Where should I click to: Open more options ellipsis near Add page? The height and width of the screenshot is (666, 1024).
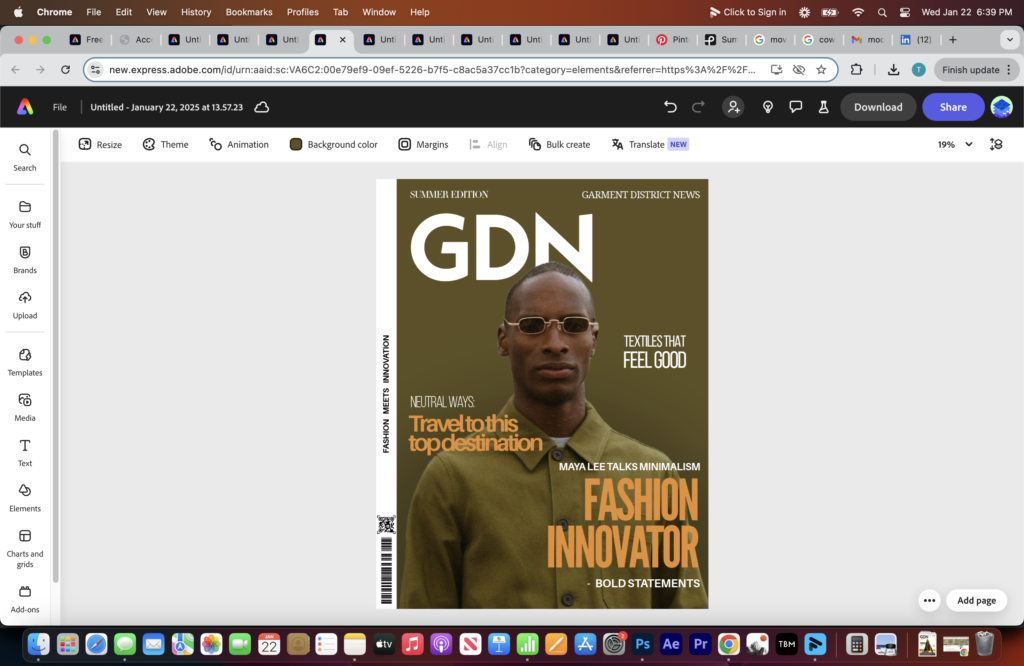pyautogui.click(x=929, y=600)
